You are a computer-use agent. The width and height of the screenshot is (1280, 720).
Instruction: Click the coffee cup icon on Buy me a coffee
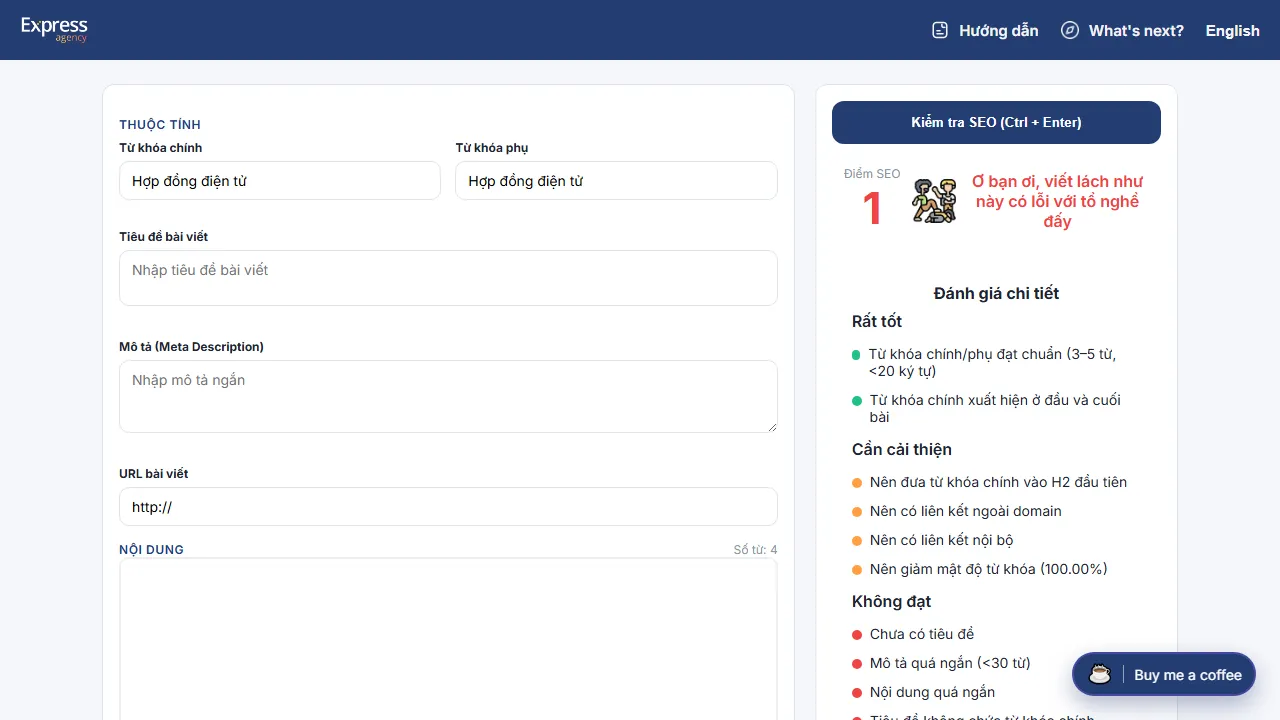1099,674
